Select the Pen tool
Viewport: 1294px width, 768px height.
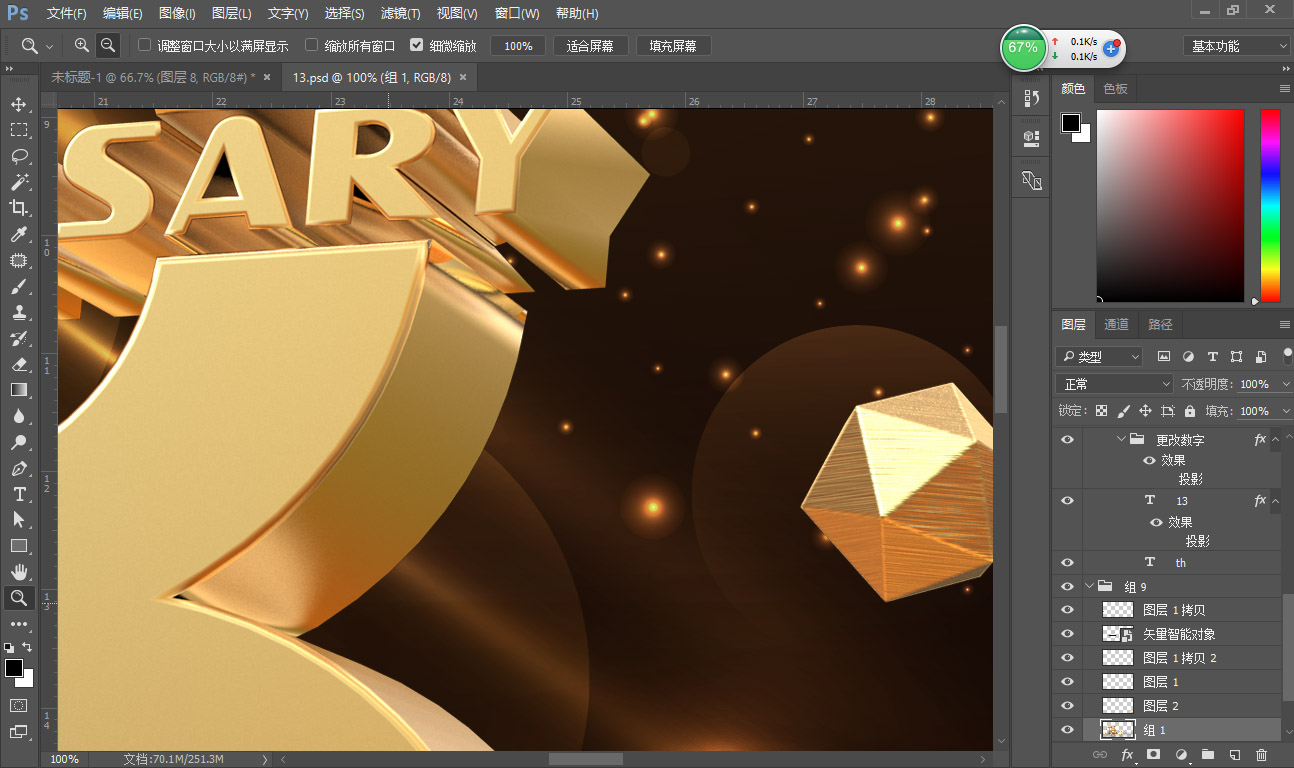(18, 468)
